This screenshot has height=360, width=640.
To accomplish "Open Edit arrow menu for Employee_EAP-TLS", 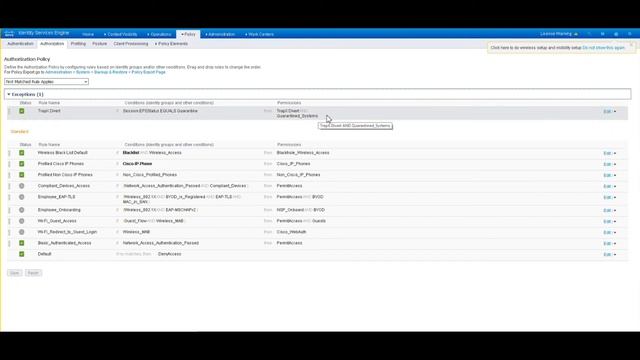I will (x=615, y=197).
